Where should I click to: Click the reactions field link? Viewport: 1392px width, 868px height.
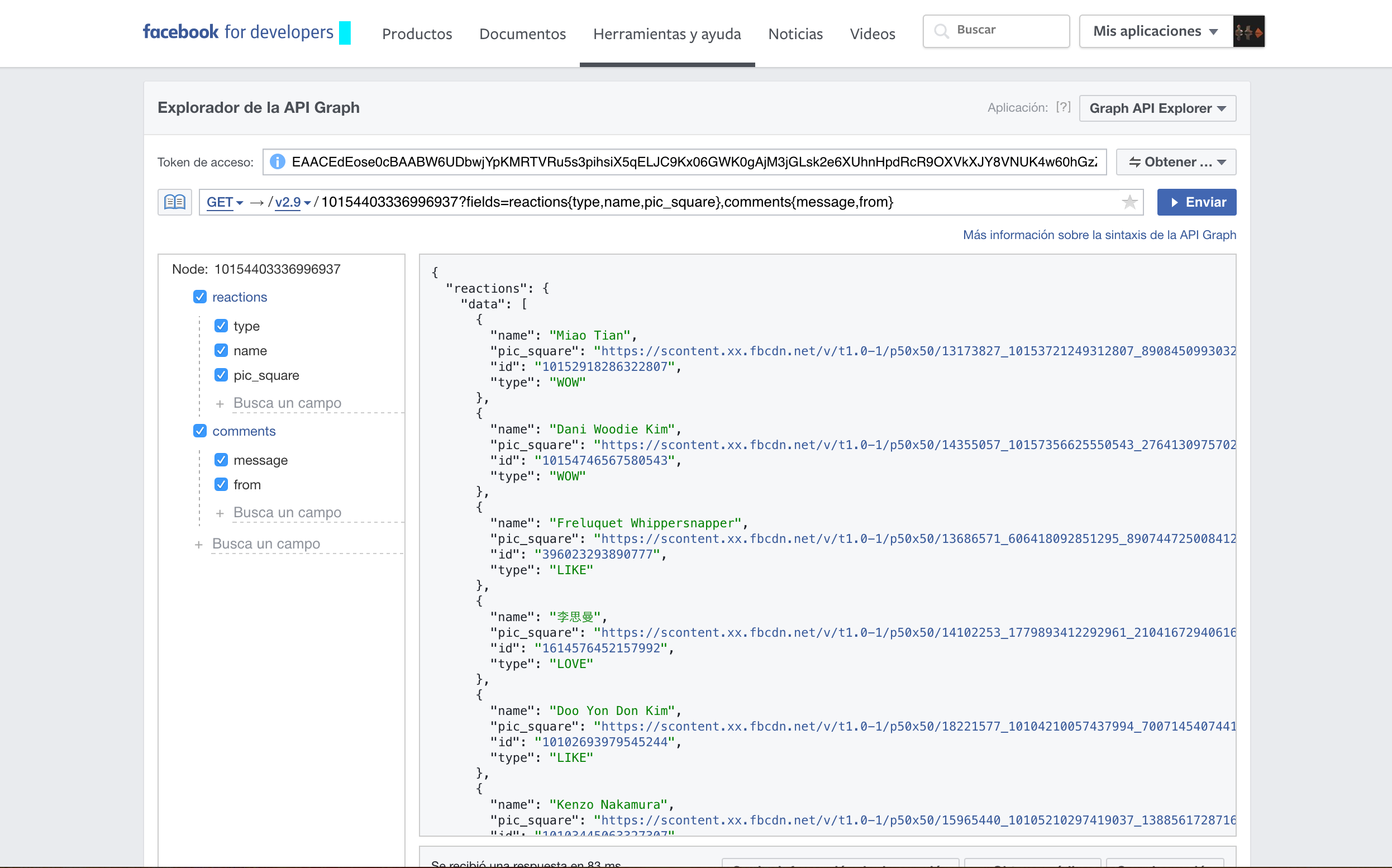[x=240, y=297]
